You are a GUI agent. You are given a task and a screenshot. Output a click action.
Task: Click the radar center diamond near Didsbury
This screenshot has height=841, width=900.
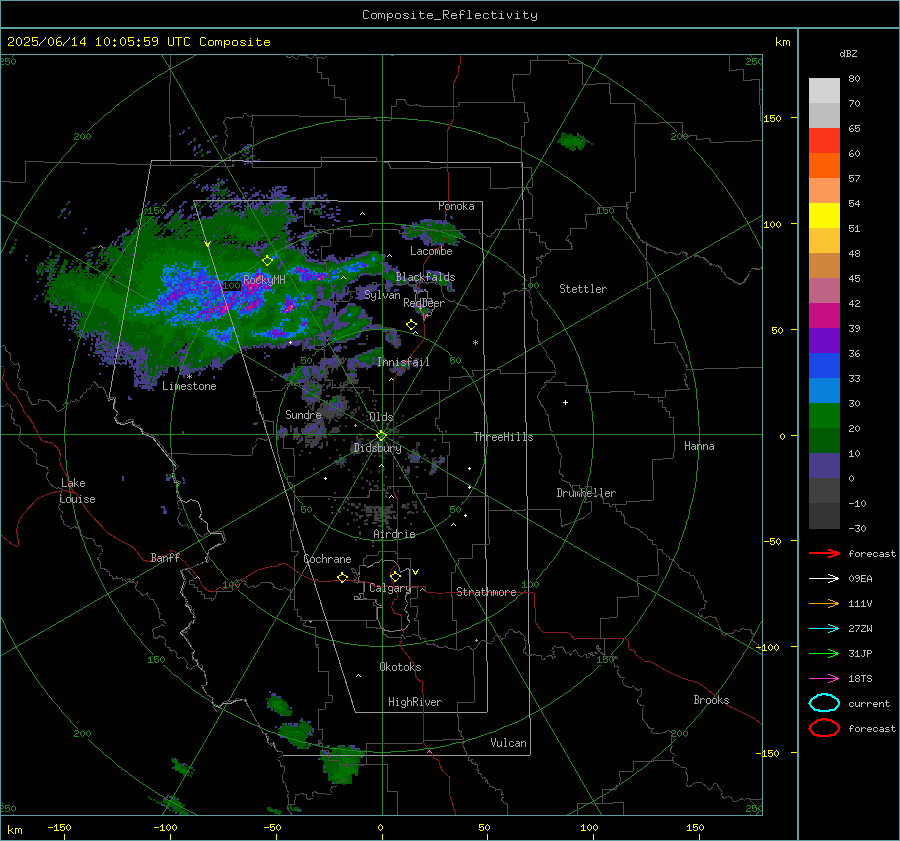click(x=382, y=436)
